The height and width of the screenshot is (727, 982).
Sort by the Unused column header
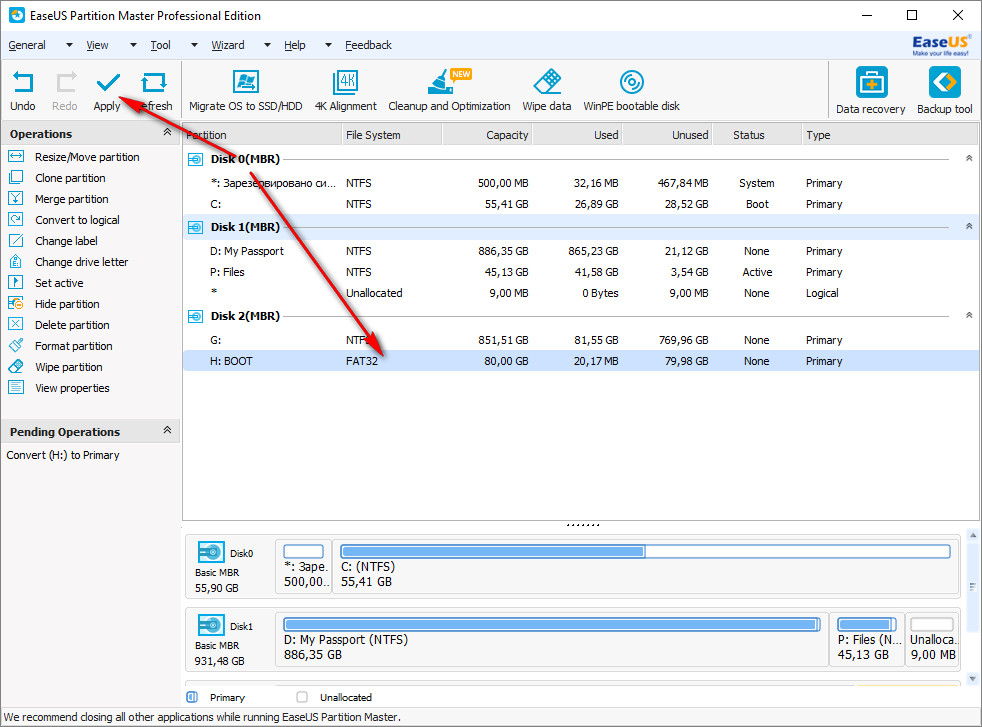[668, 135]
